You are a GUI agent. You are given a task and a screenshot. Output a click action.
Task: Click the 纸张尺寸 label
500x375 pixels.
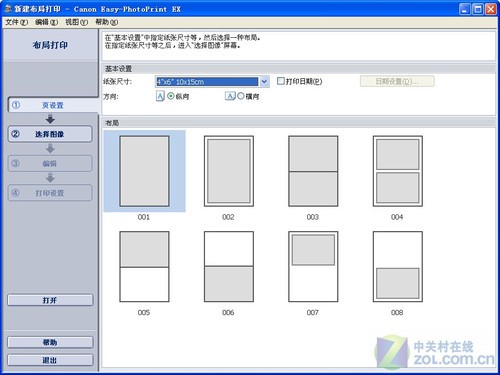[118, 81]
